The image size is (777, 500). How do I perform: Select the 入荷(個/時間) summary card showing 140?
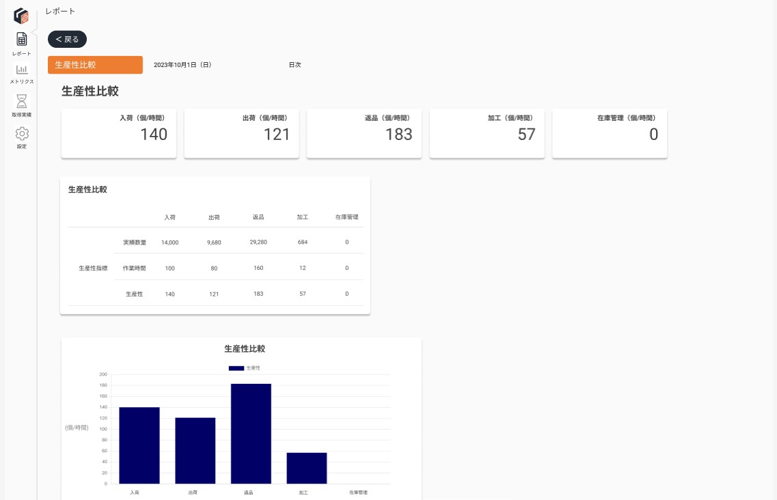pos(119,134)
